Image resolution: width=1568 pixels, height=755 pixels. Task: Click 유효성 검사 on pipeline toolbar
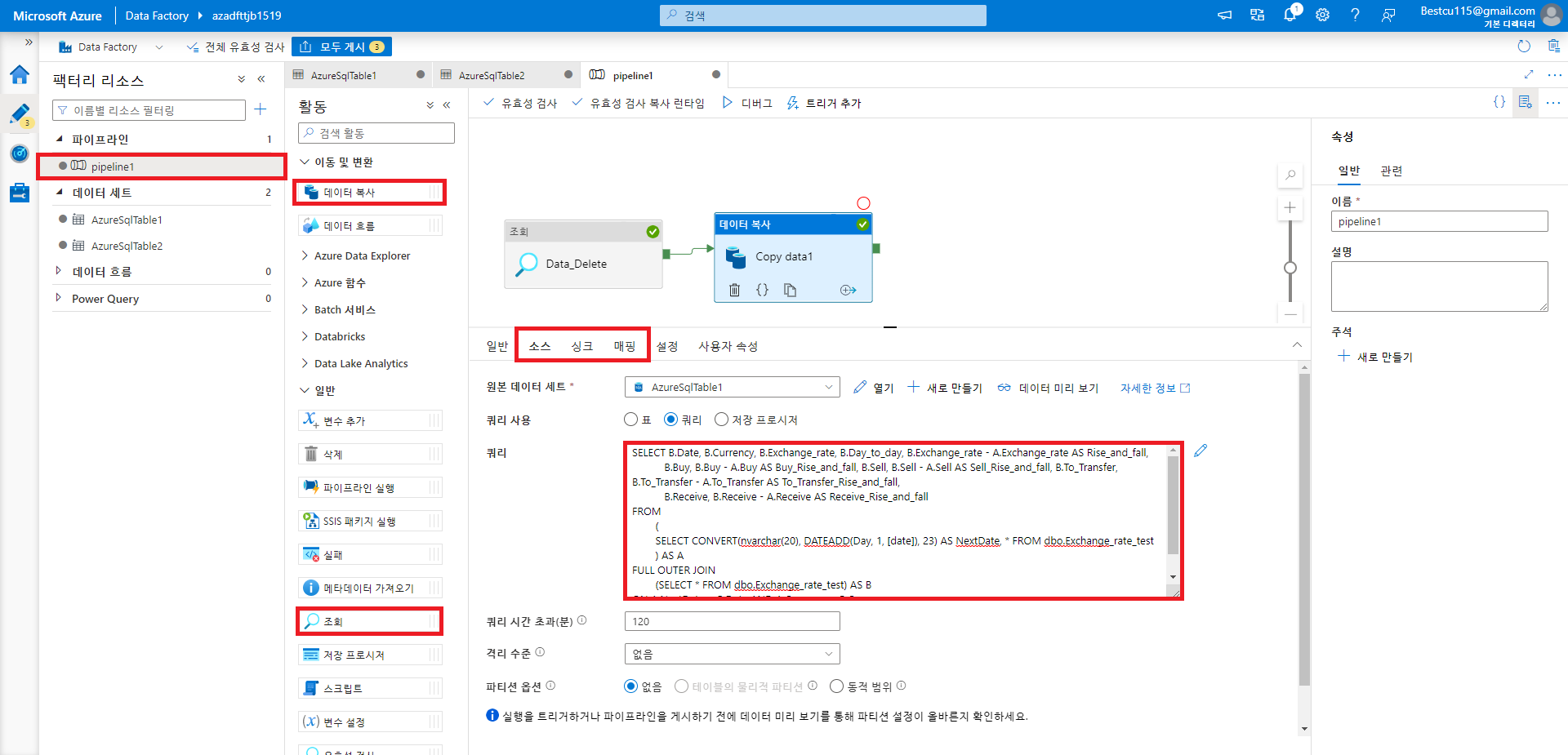point(520,103)
